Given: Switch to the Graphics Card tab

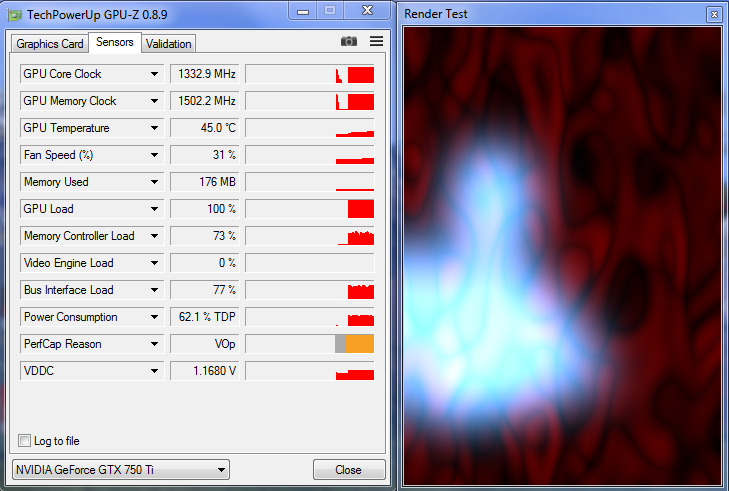Looking at the screenshot, I should pos(50,44).
